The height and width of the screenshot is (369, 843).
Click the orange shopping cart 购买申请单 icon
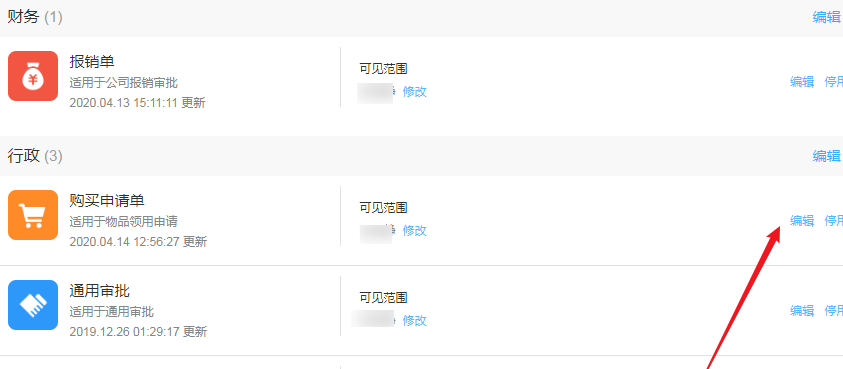(33, 215)
